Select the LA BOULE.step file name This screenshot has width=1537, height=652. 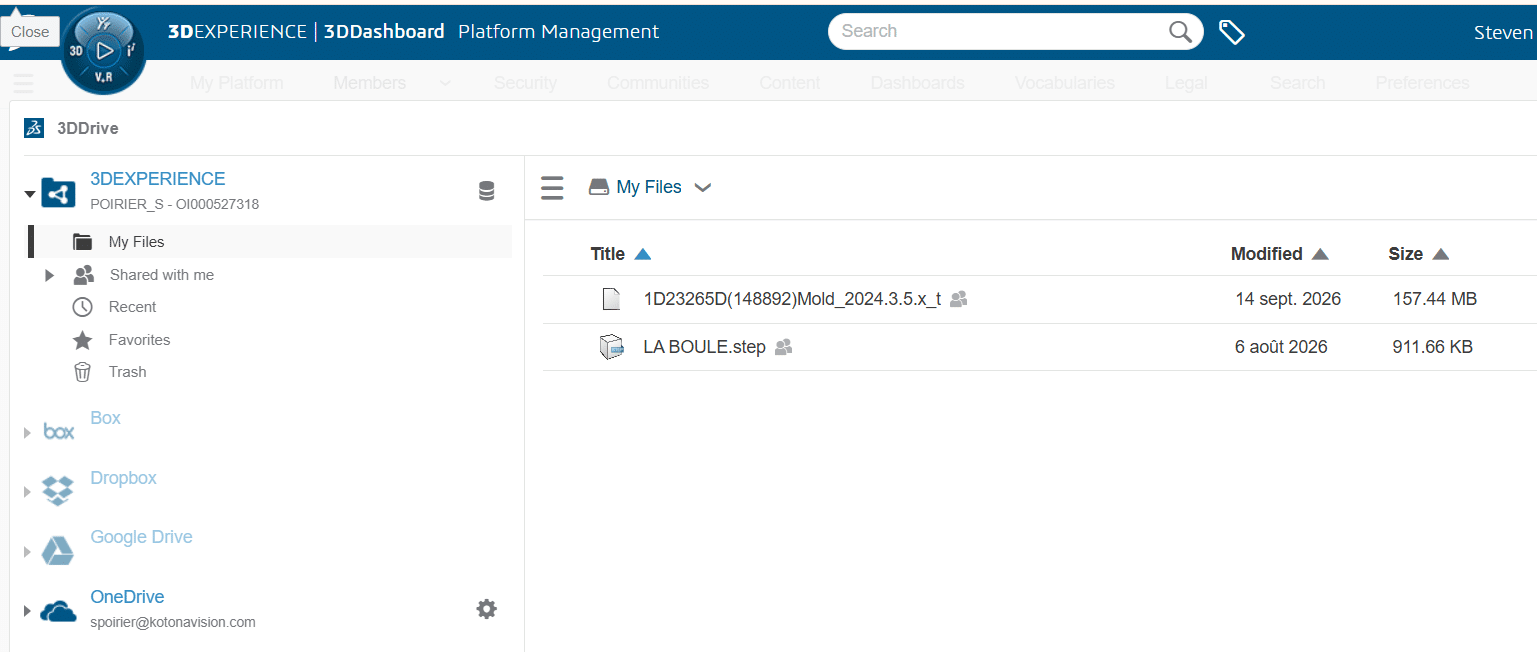(704, 347)
